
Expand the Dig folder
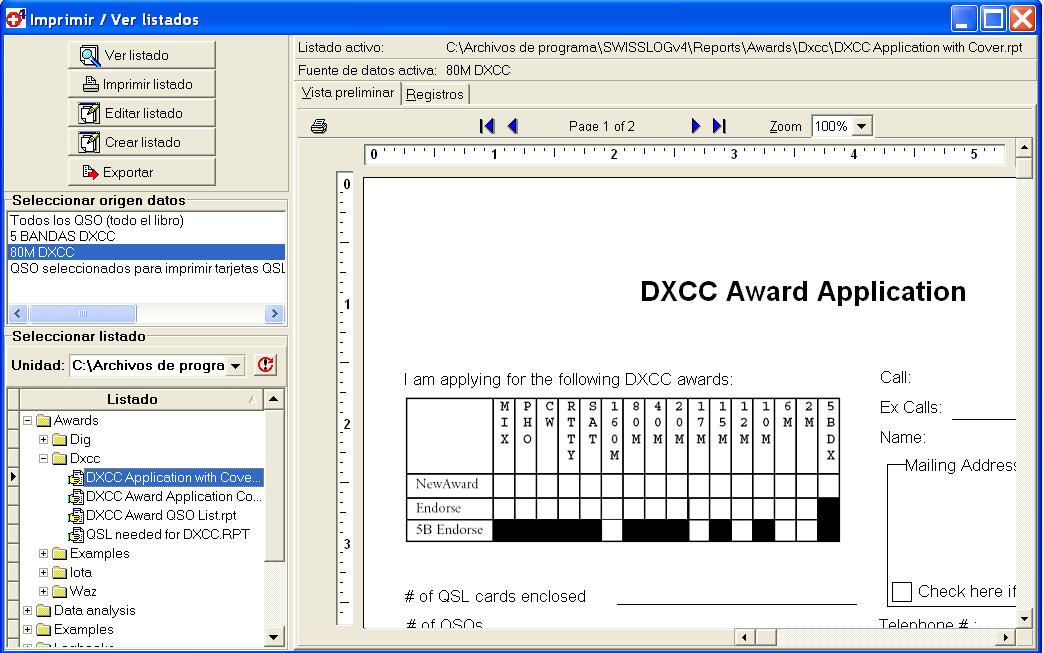point(44,439)
